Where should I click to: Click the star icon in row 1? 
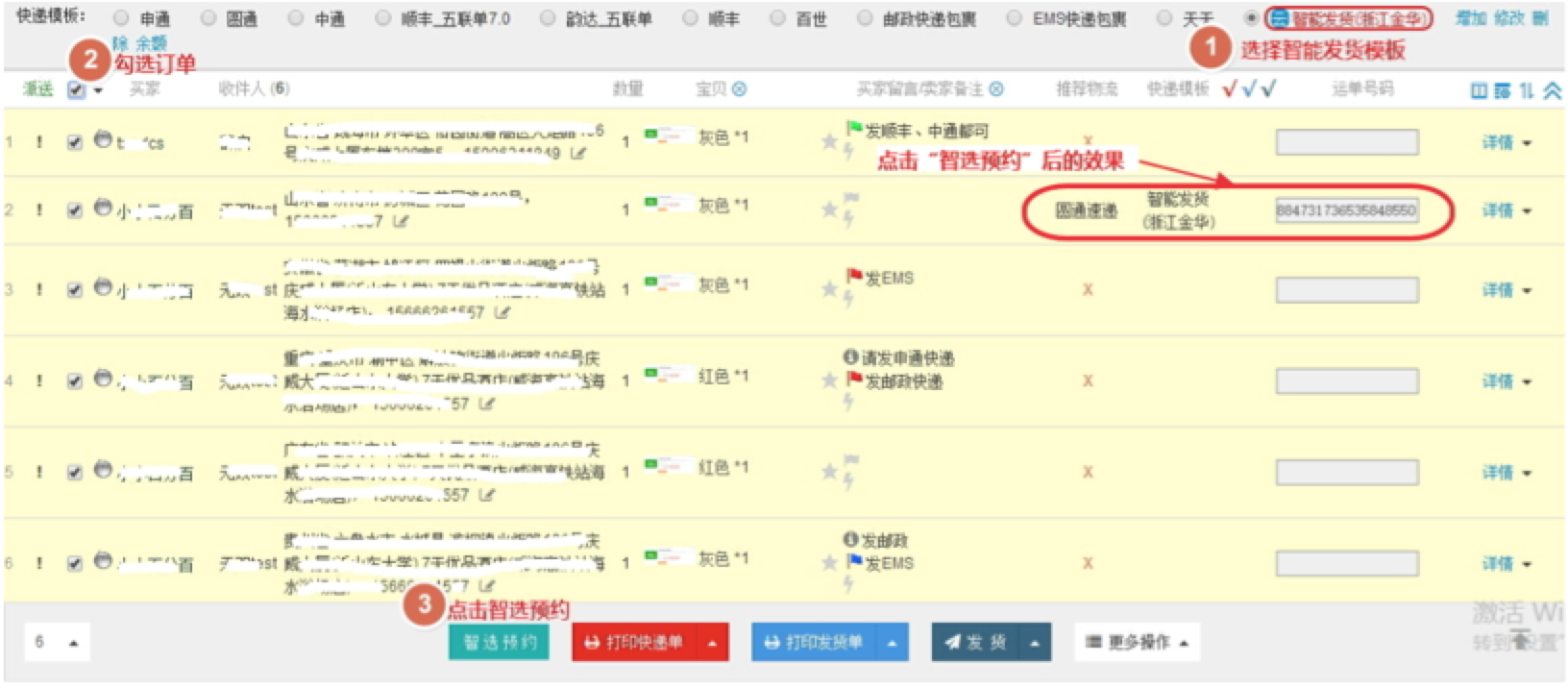(x=829, y=142)
